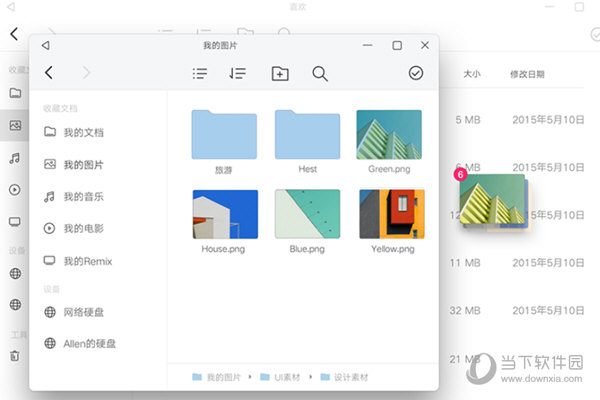Click the triangle back icon in 我的图片 title bar
The width and height of the screenshot is (600, 400).
[46, 46]
